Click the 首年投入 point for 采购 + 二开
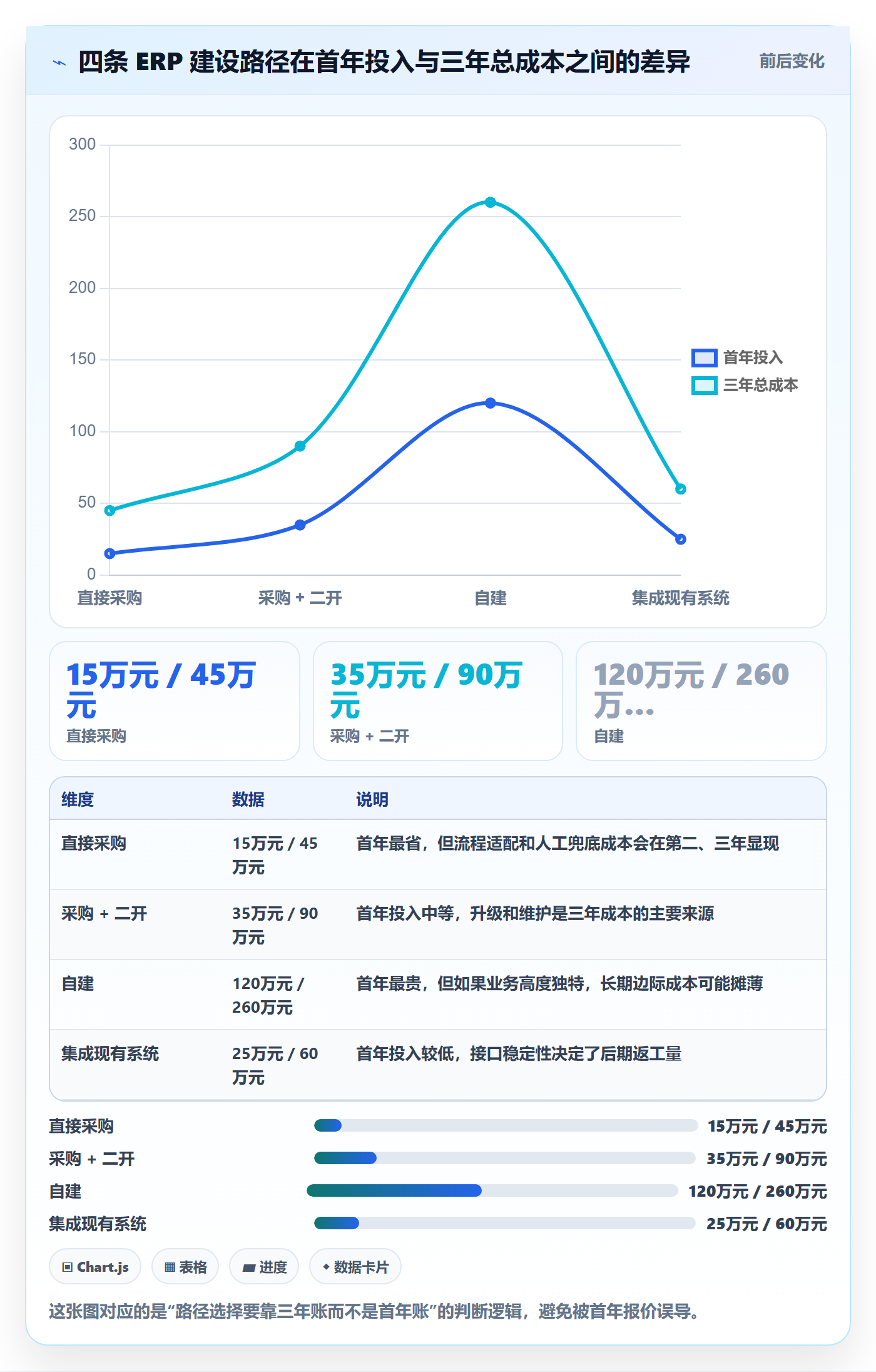876x1372 pixels. tap(300, 525)
